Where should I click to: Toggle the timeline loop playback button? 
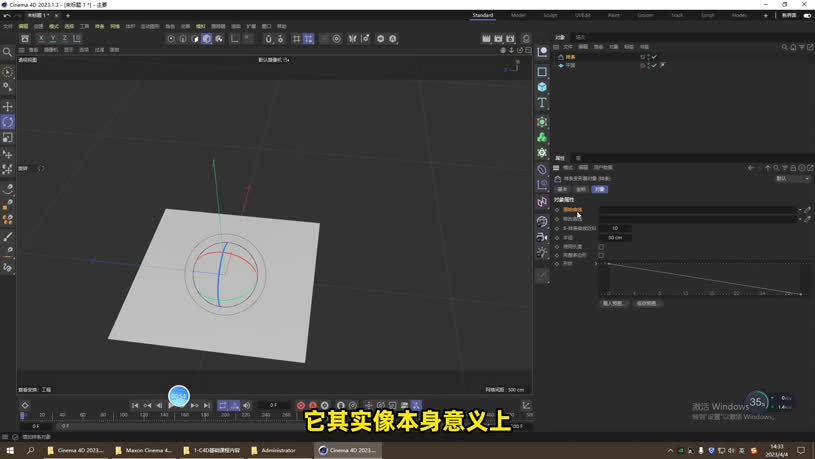click(x=223, y=405)
